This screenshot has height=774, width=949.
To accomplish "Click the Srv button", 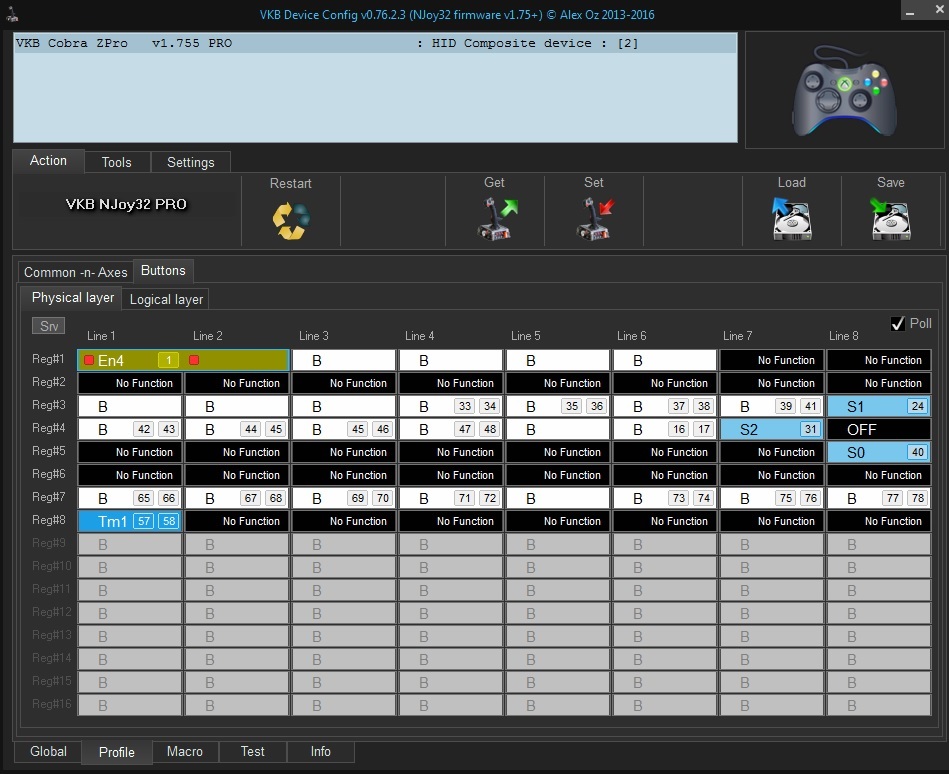I will tap(48, 326).
